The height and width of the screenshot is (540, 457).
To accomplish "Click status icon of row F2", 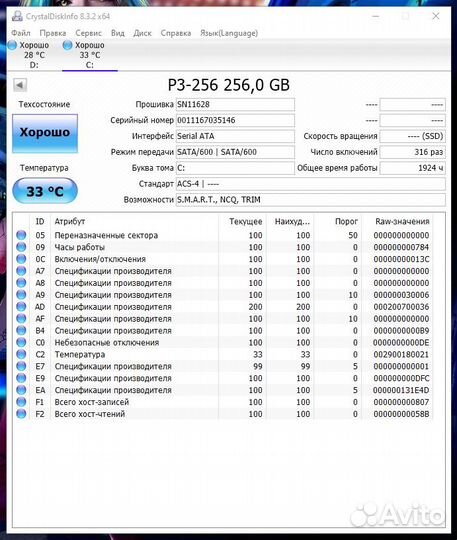I will coord(21,414).
